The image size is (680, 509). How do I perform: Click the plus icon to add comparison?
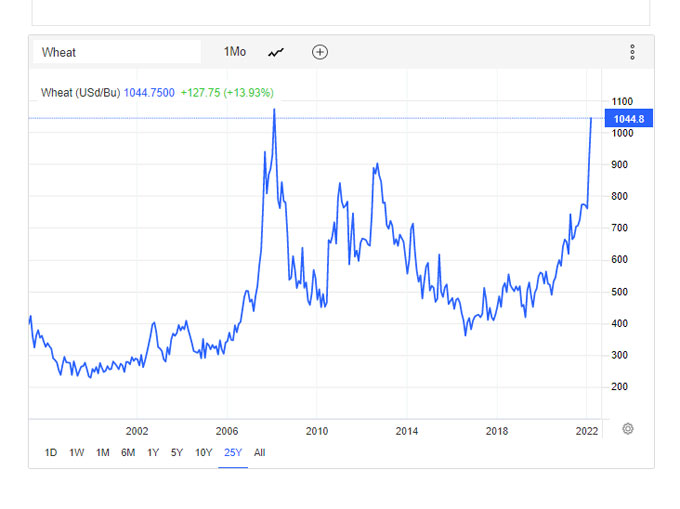[x=320, y=52]
